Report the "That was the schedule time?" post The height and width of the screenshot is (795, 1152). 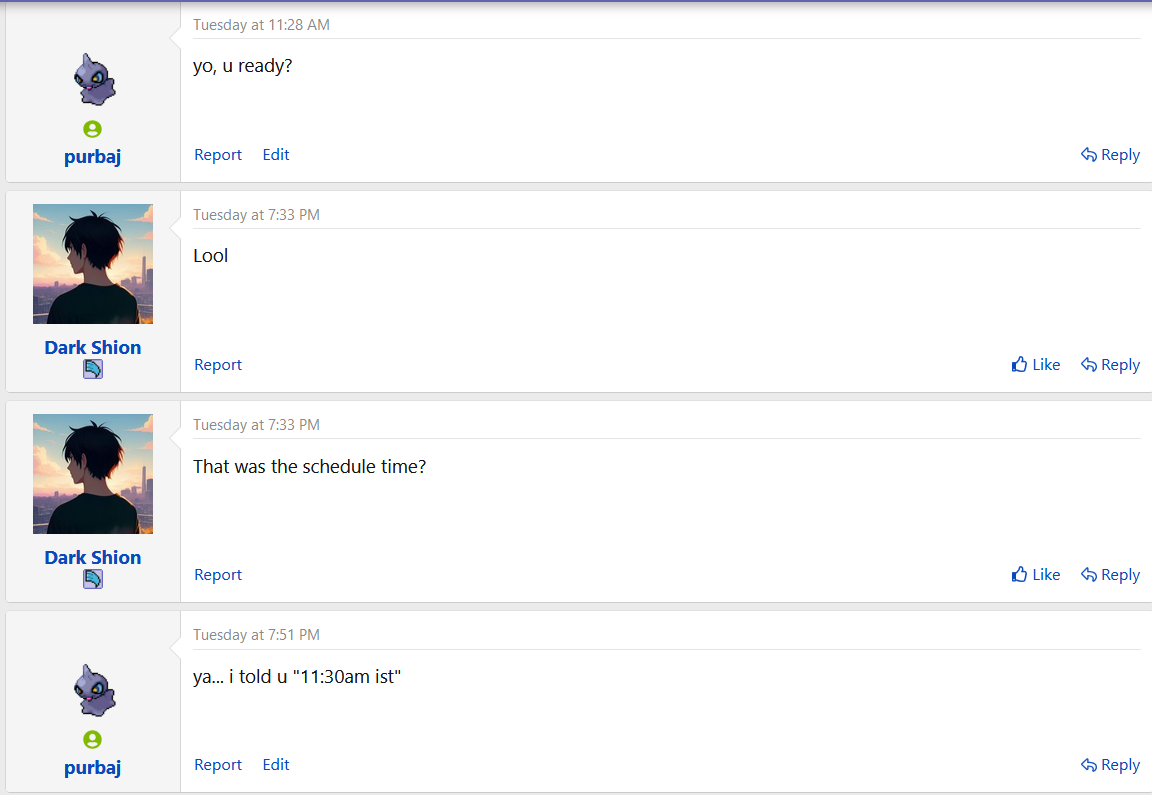tap(217, 575)
